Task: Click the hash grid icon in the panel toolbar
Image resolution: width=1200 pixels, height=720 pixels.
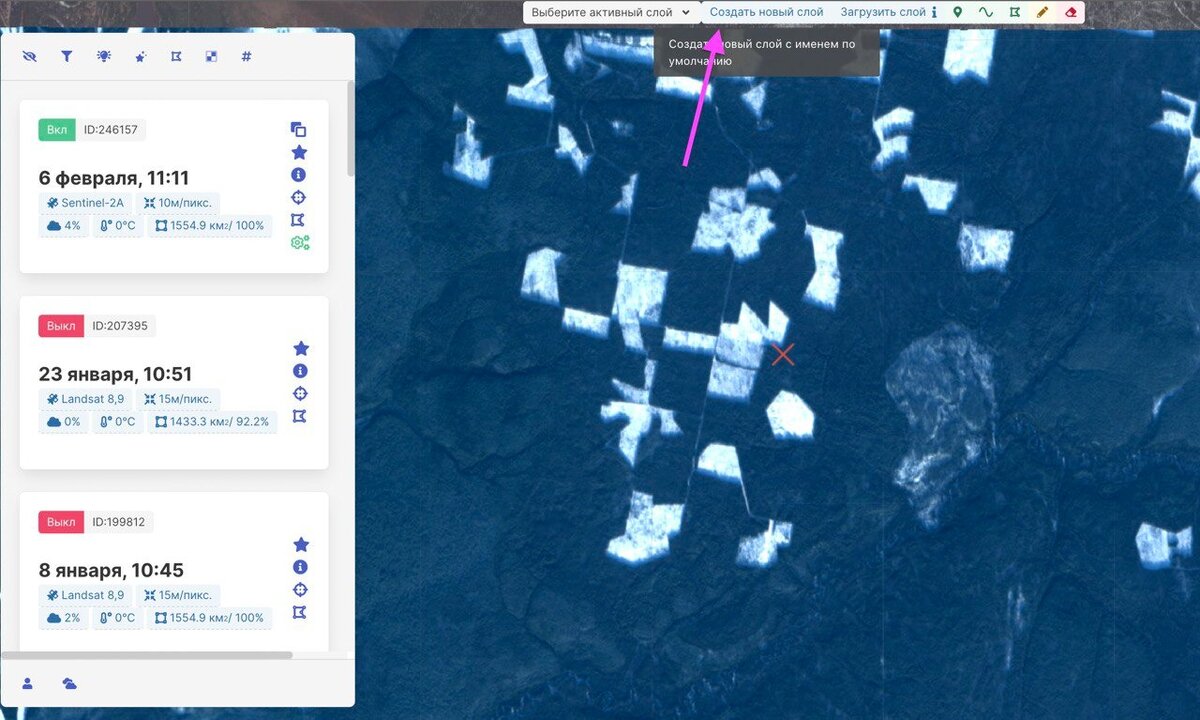Action: pos(246,57)
